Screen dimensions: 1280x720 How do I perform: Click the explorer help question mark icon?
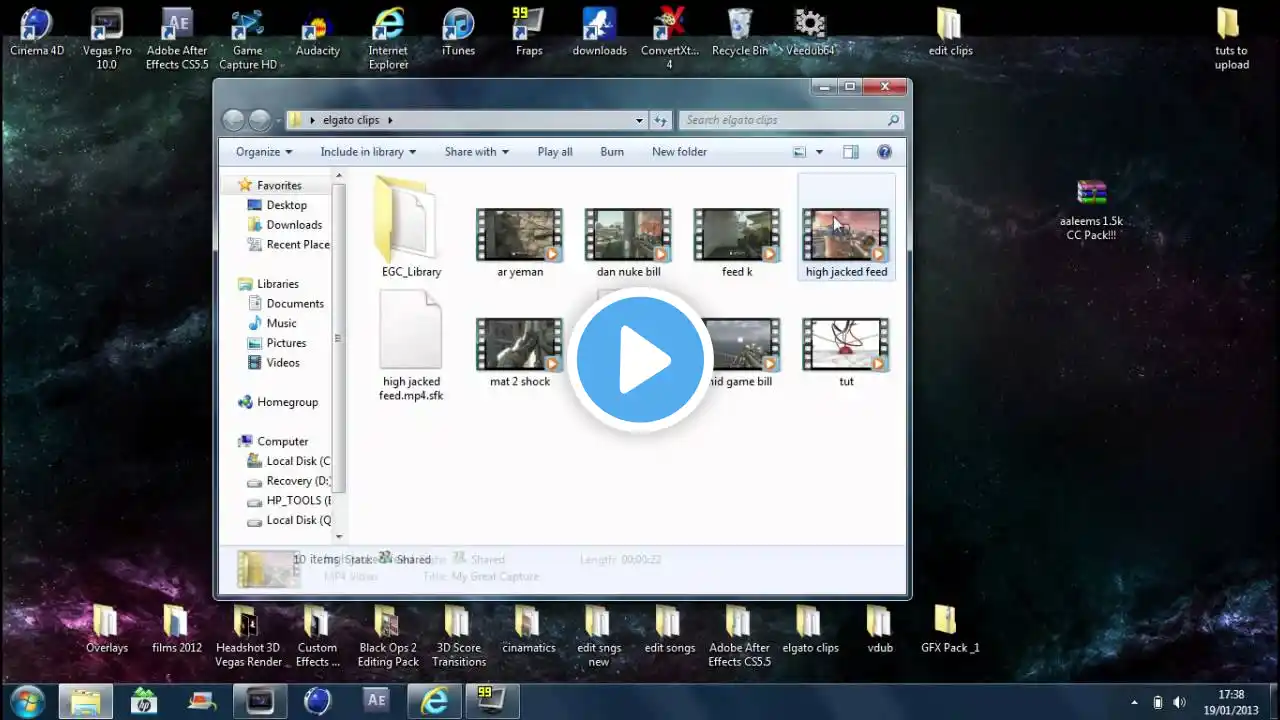click(884, 152)
